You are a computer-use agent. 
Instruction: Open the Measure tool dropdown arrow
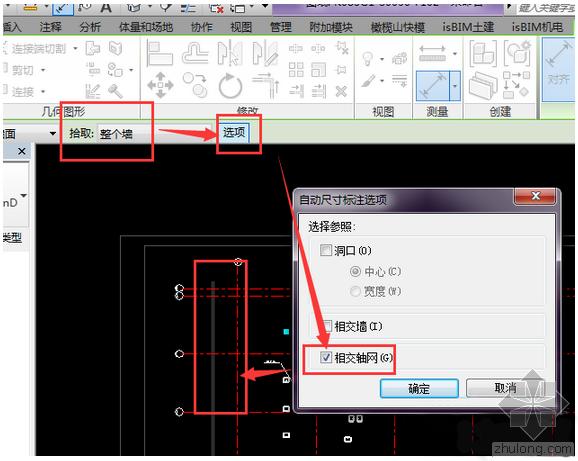coord(455,54)
